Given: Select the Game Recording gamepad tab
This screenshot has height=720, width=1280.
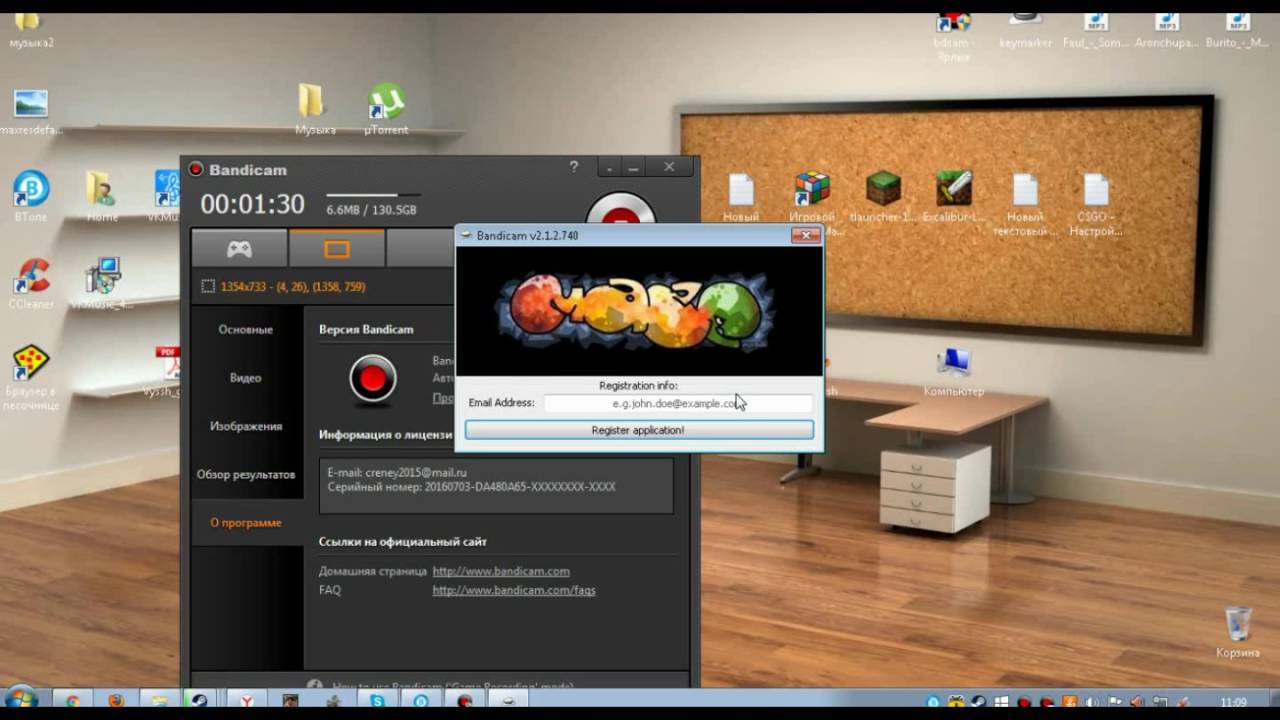Looking at the screenshot, I should click(x=239, y=249).
